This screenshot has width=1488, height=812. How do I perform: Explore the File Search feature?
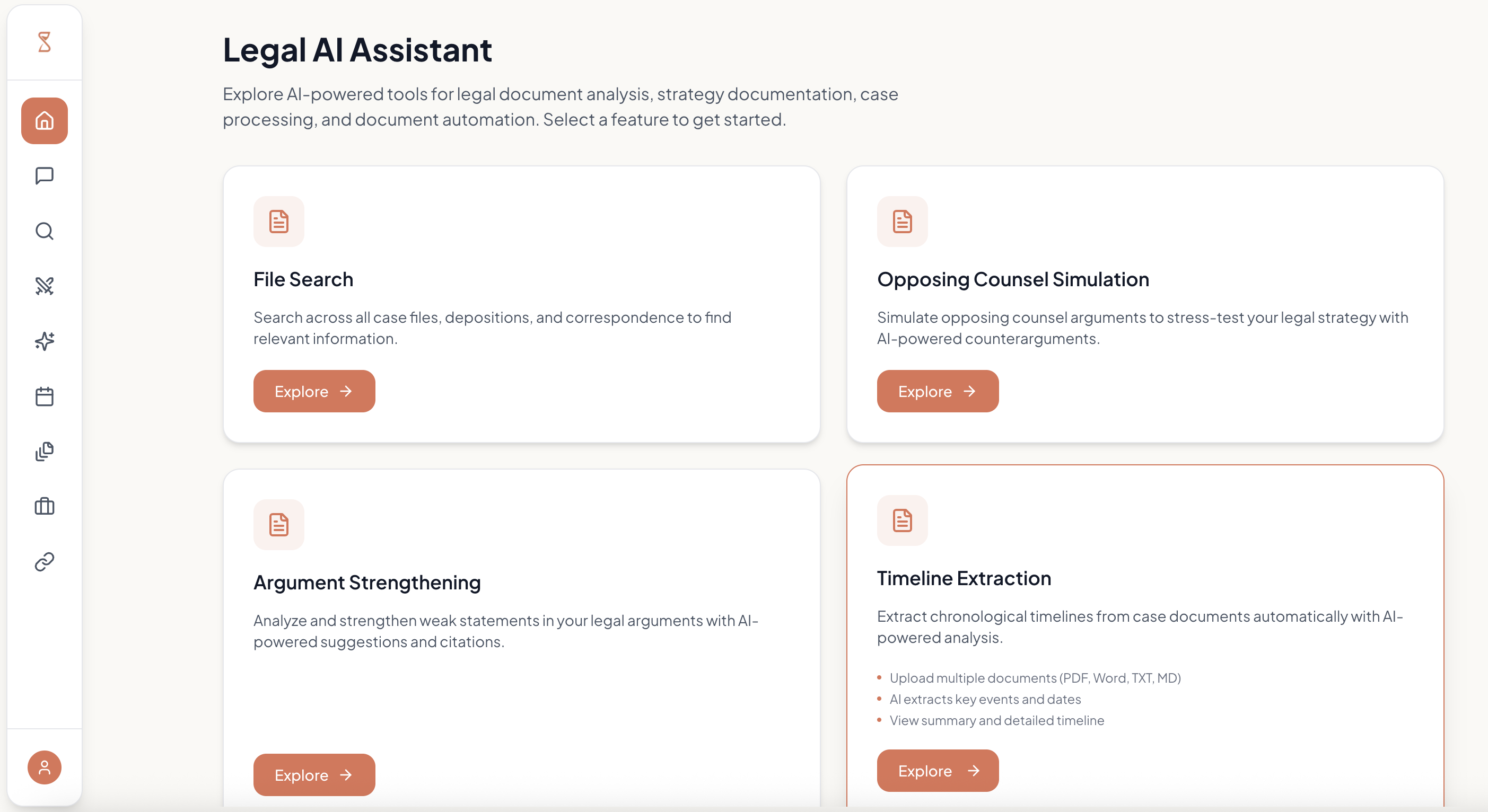point(313,391)
